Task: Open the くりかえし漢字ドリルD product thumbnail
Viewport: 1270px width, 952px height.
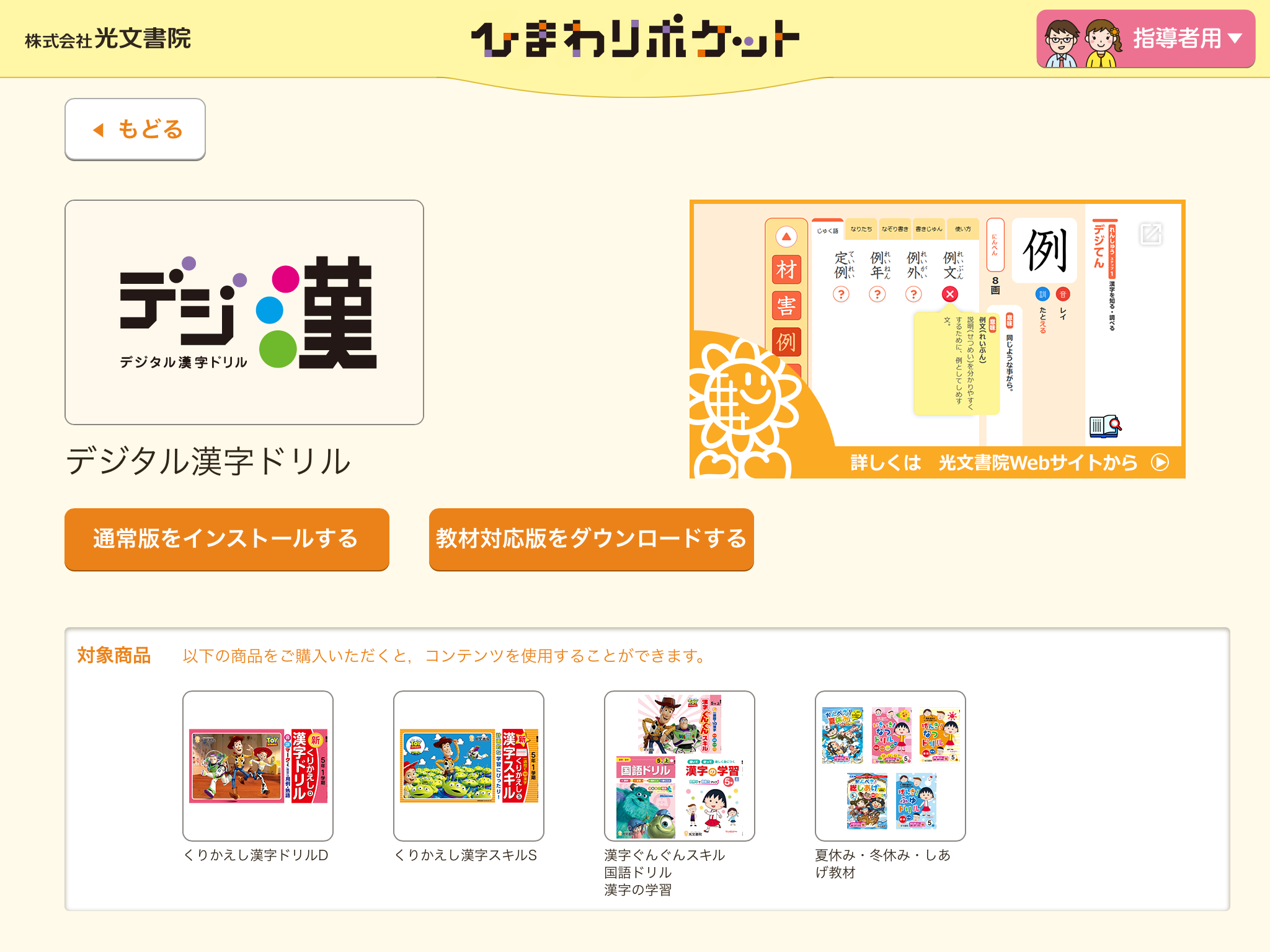Action: (x=258, y=765)
